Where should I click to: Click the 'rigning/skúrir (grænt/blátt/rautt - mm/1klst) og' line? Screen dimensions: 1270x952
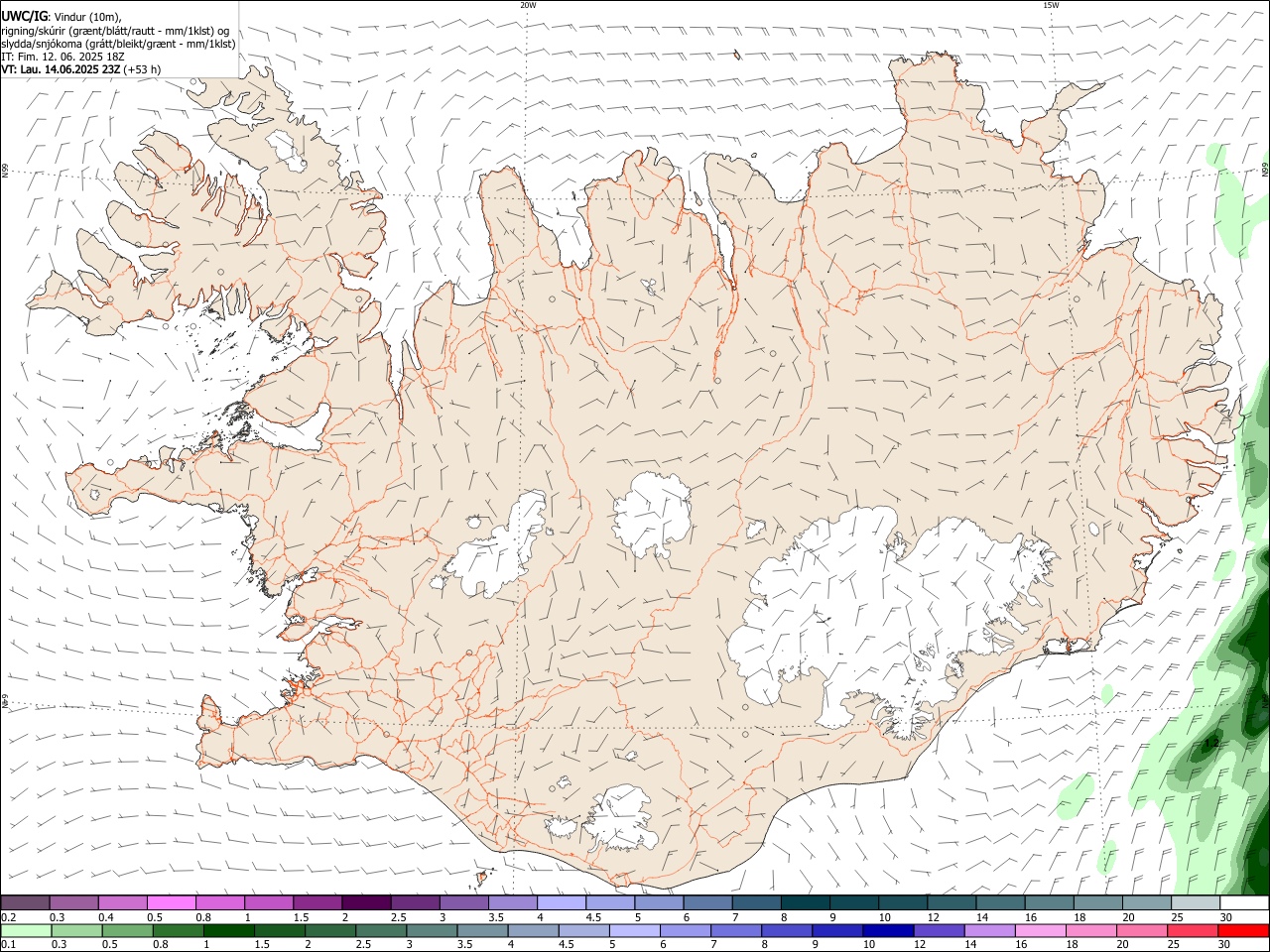coord(115,31)
